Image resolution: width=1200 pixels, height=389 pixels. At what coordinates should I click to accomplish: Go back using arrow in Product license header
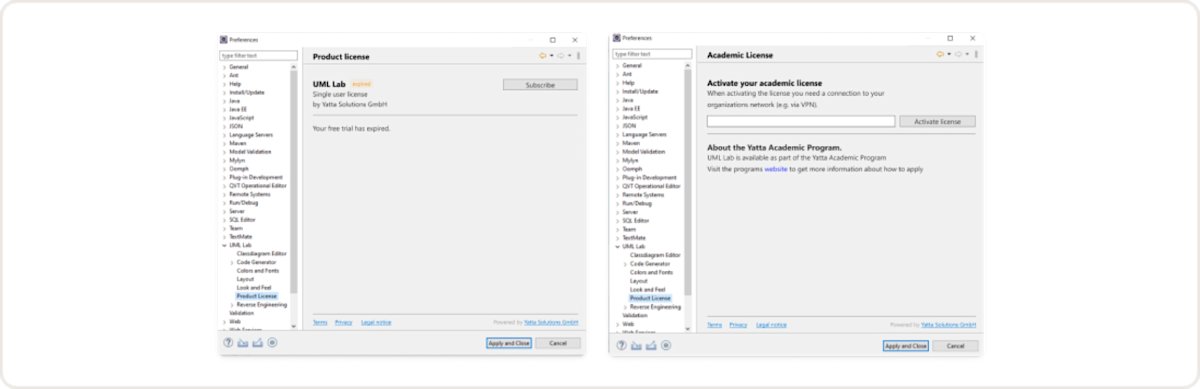[x=543, y=56]
